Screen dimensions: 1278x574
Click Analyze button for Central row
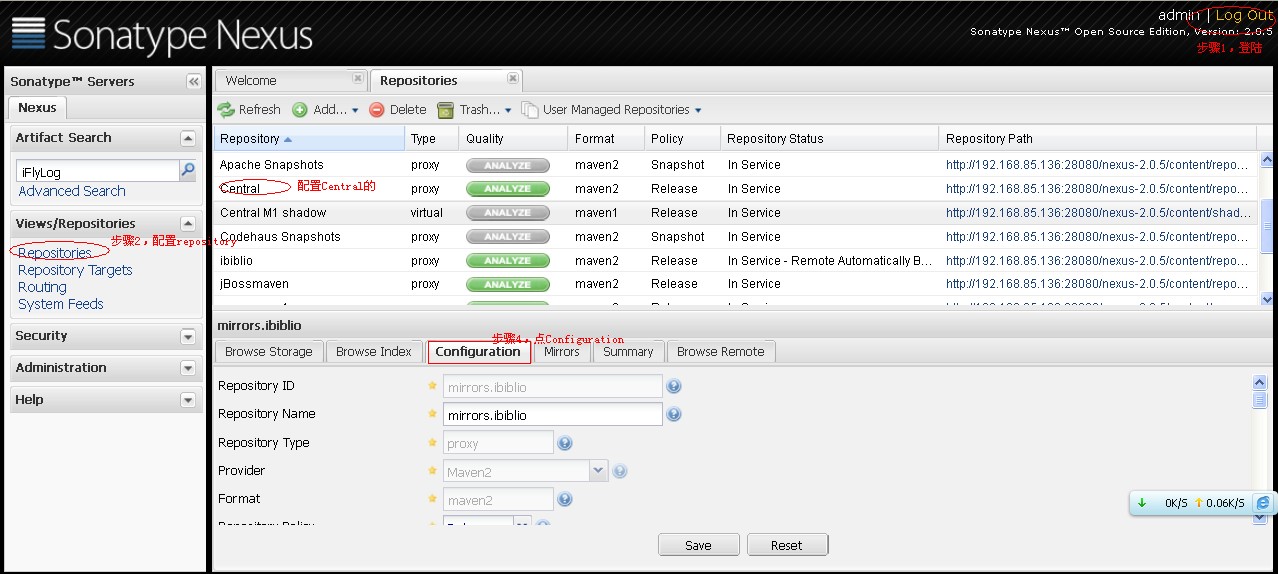click(x=508, y=189)
